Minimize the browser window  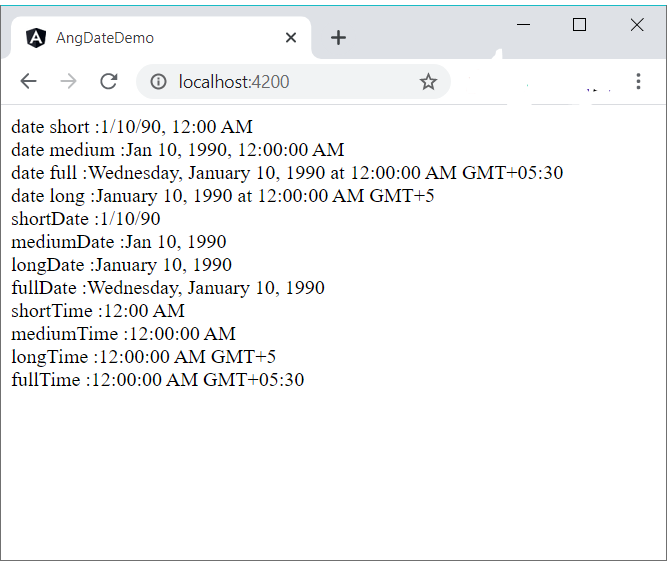coord(523,25)
